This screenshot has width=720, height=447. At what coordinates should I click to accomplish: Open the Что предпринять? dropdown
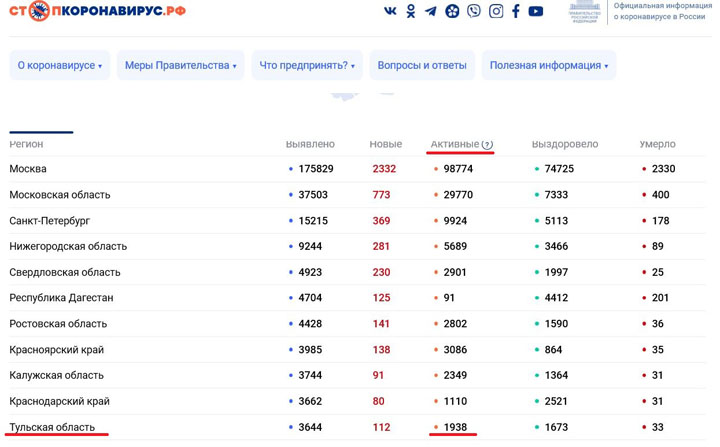pyautogui.click(x=307, y=66)
